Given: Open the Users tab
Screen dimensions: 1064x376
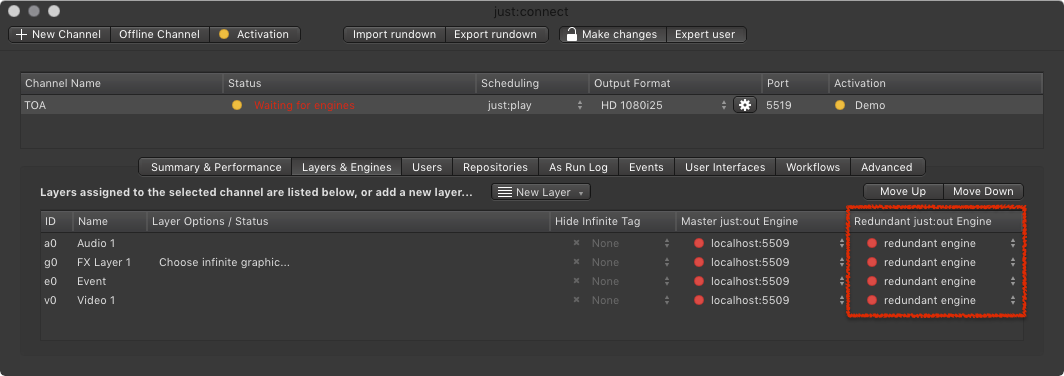Looking at the screenshot, I should [427, 167].
